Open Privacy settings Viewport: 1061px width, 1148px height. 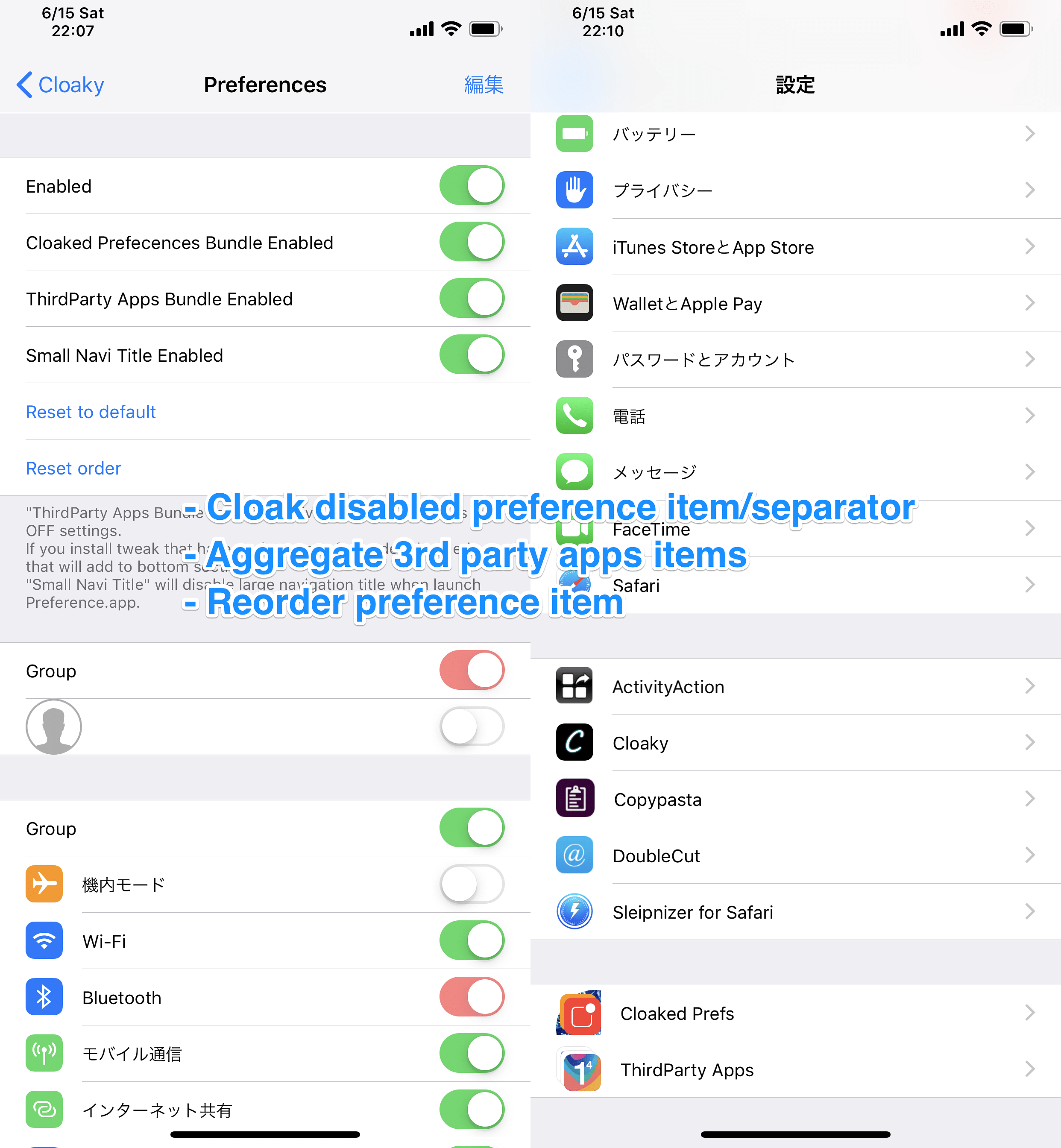[x=796, y=190]
